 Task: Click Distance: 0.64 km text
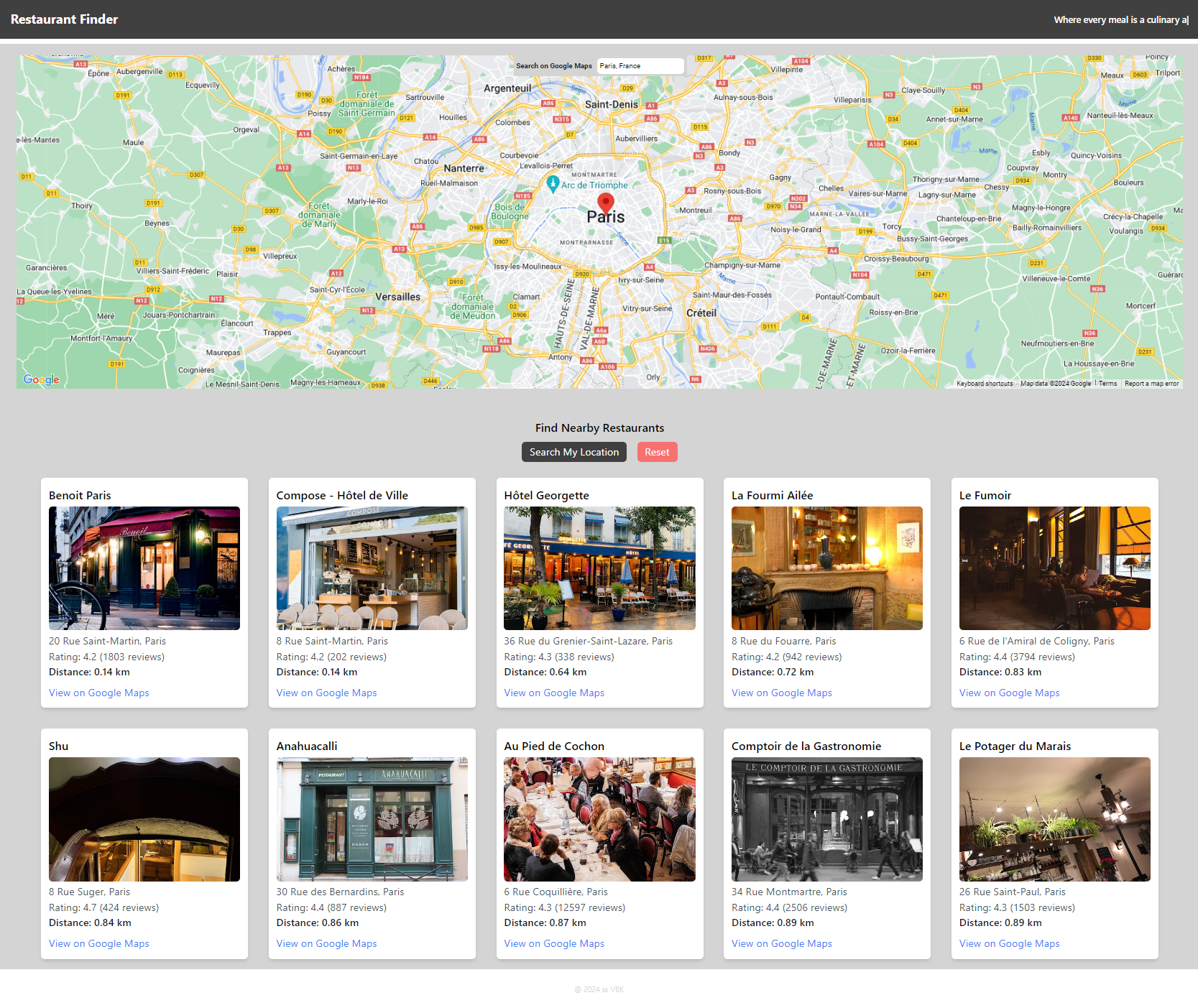point(545,672)
